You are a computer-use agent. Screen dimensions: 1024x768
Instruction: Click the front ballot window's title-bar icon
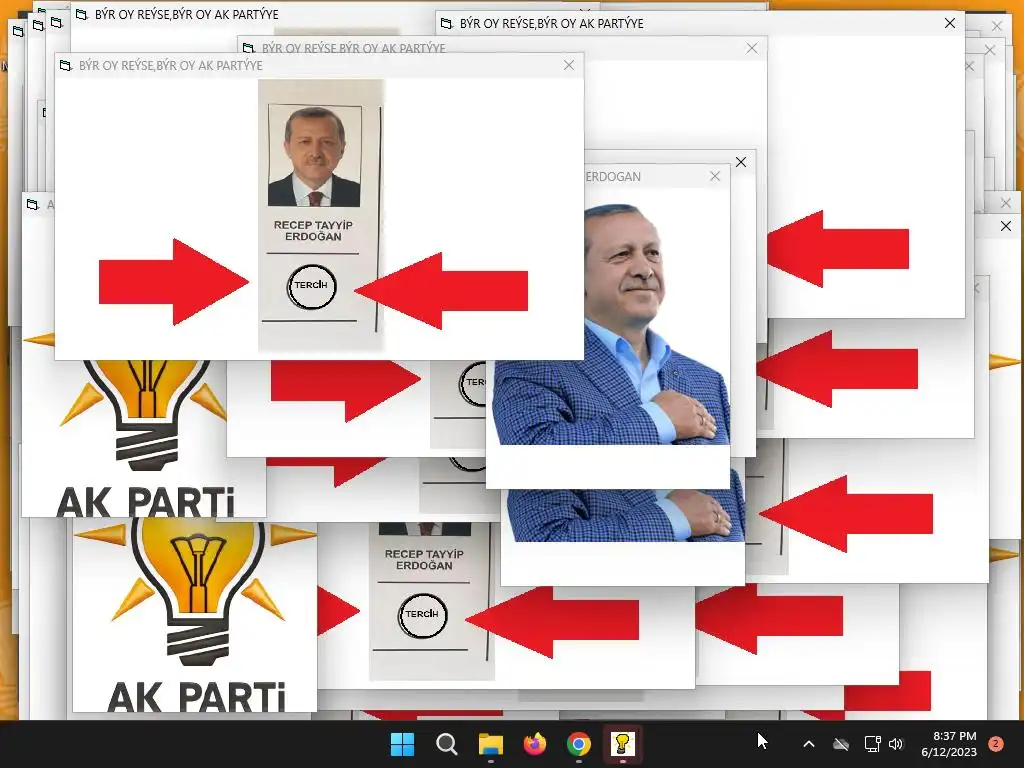coord(65,65)
